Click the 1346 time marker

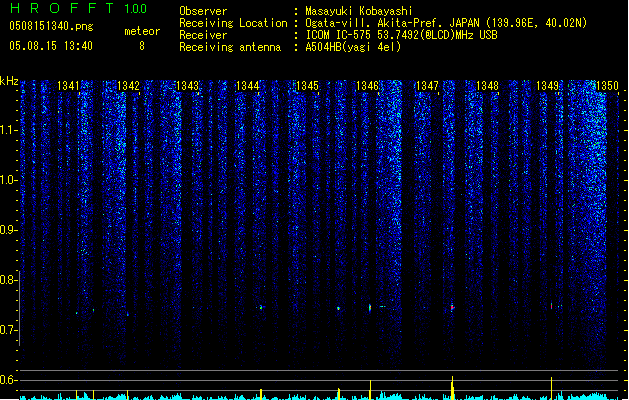pos(367,86)
